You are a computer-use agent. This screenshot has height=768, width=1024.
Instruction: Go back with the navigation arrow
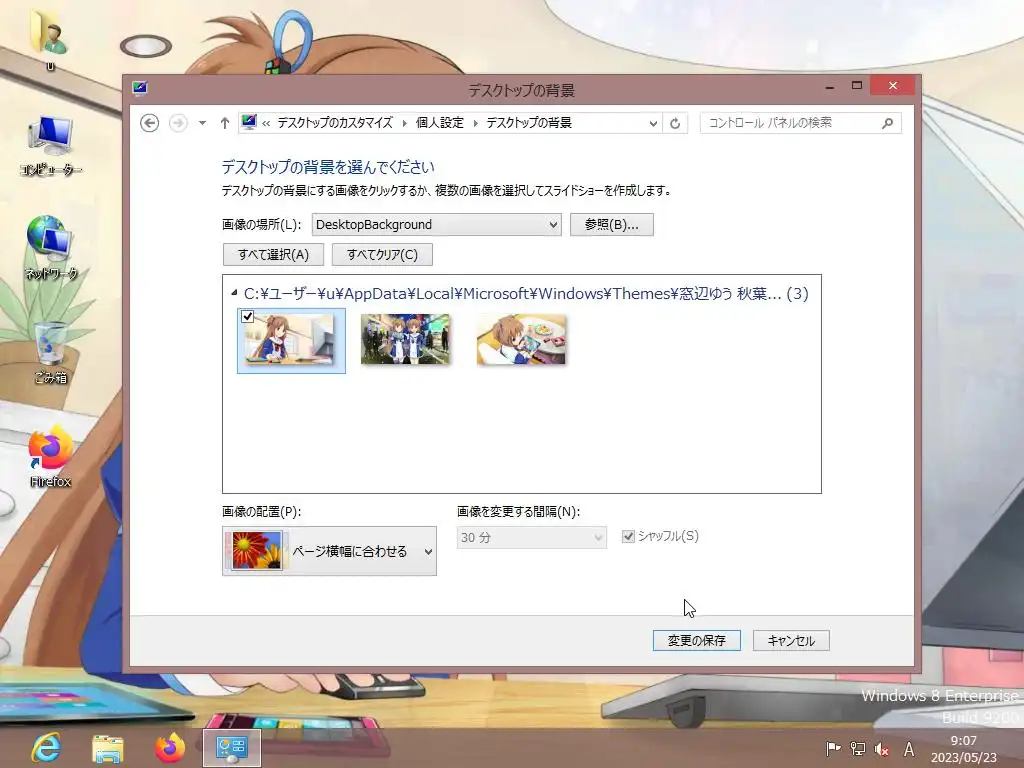[x=150, y=123]
